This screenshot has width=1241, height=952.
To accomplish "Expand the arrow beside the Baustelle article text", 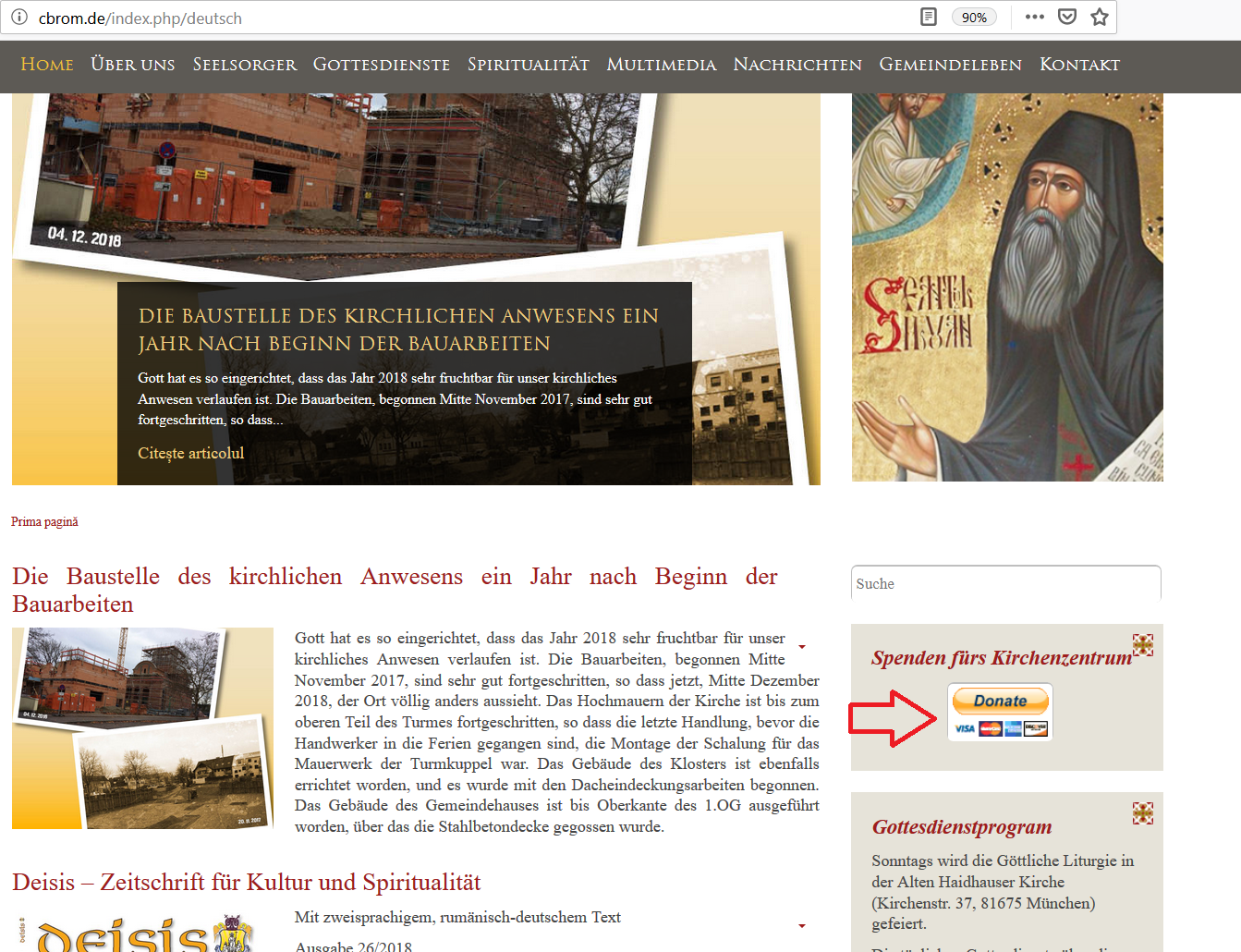I will (x=802, y=647).
